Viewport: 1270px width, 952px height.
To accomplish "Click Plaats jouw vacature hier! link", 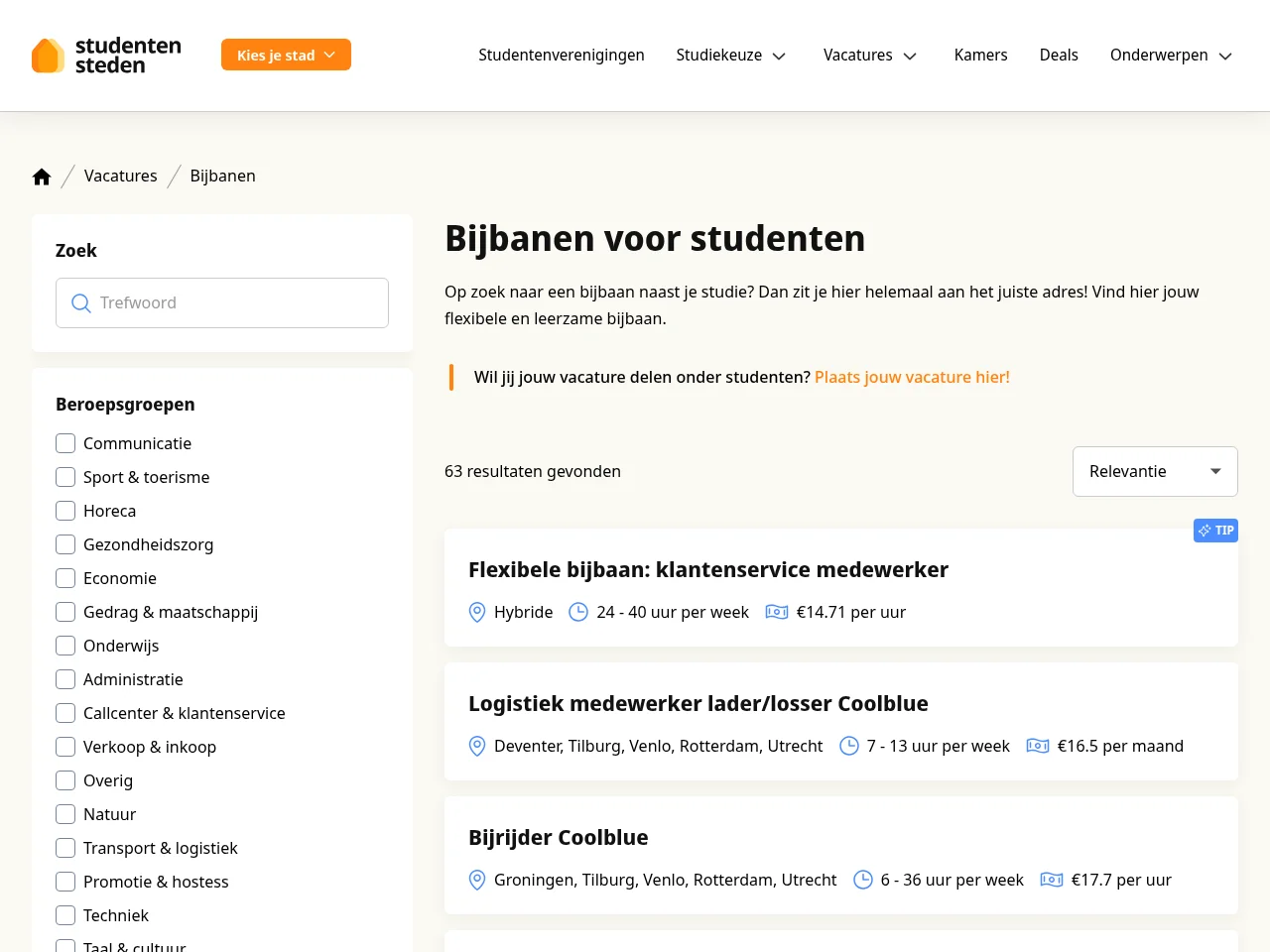I will pyautogui.click(x=912, y=378).
